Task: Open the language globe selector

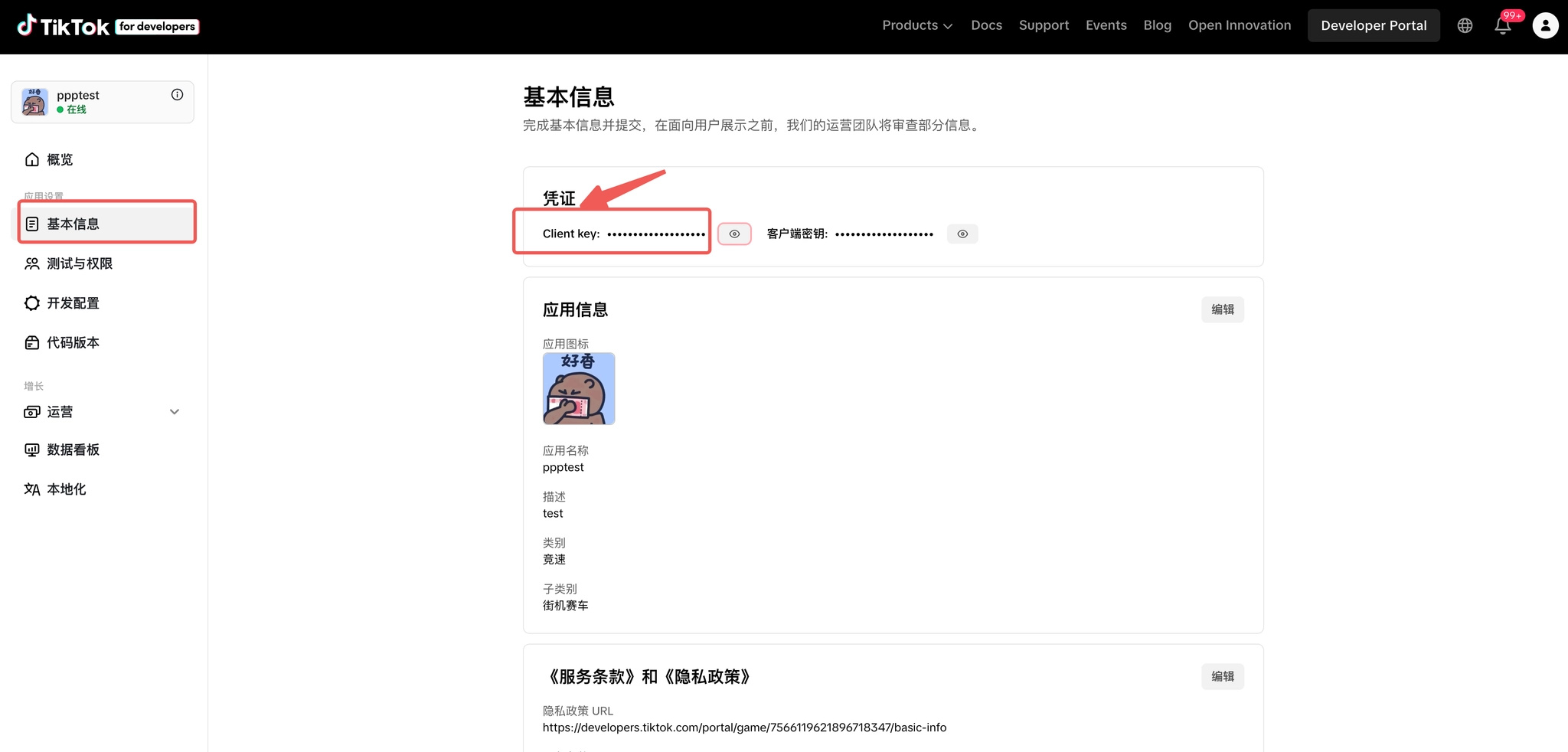Action: tap(1465, 25)
